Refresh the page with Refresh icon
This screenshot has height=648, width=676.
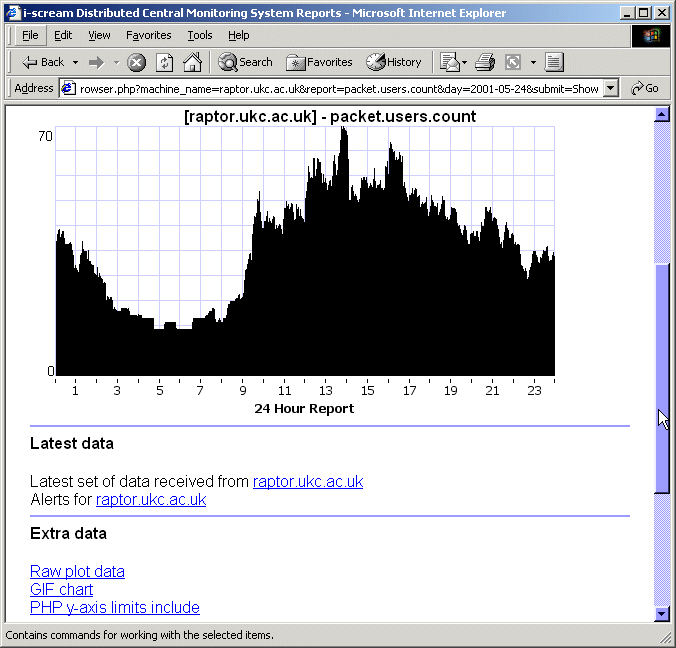pos(165,63)
